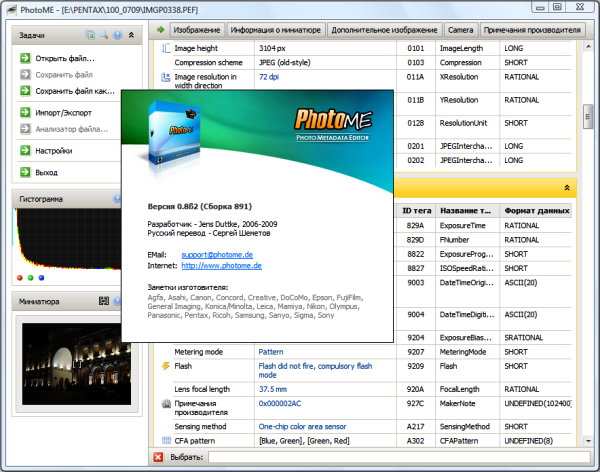Click green arrow icon for Открыть файл
Image resolution: width=600 pixels, height=472 pixels.
[x=25, y=58]
